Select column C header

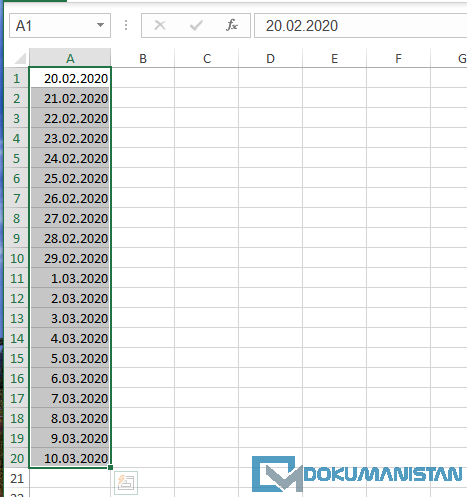coord(207,58)
